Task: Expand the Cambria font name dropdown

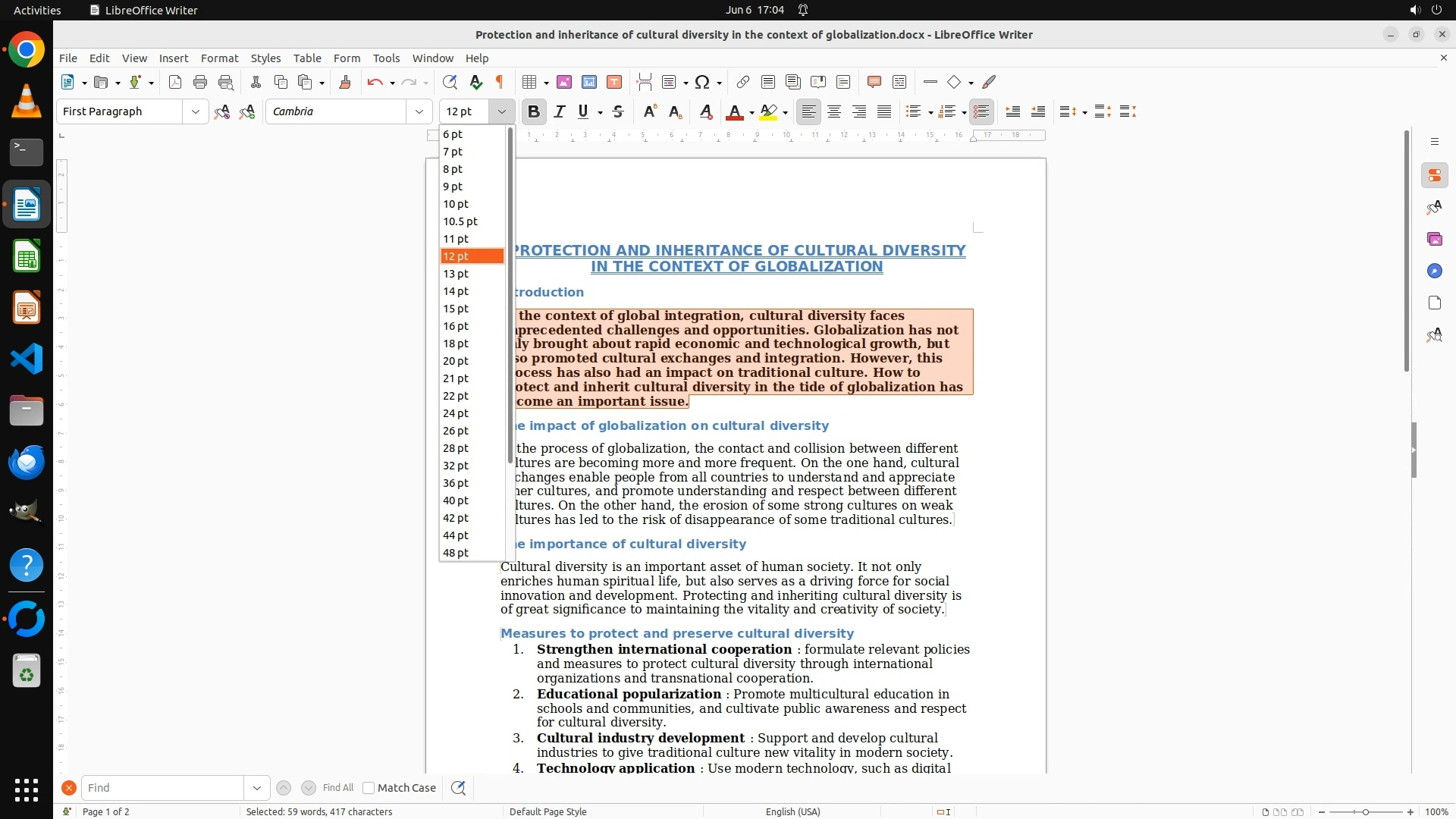Action: click(x=419, y=111)
